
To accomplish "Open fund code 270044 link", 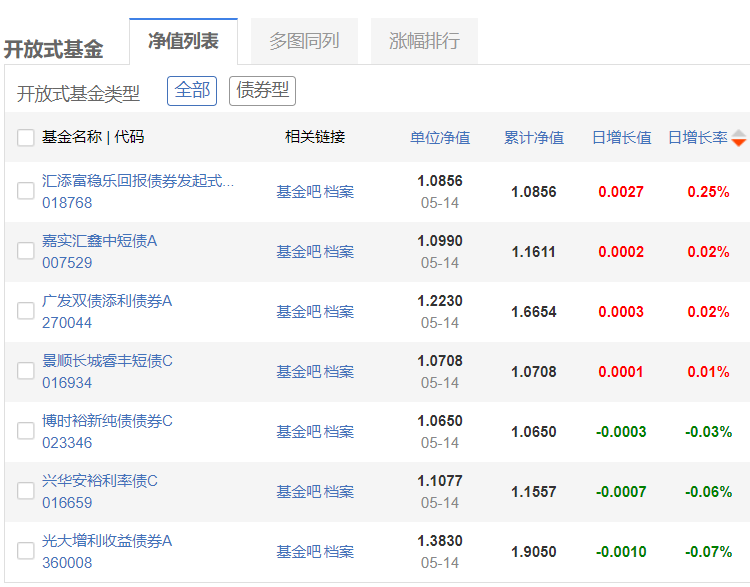I will 67,323.
